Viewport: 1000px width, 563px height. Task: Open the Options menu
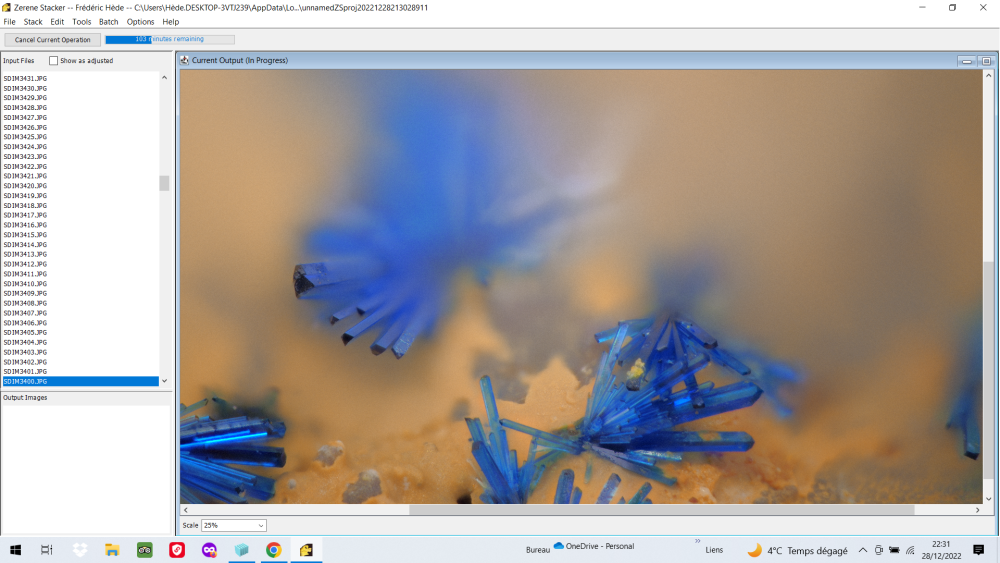tap(140, 22)
